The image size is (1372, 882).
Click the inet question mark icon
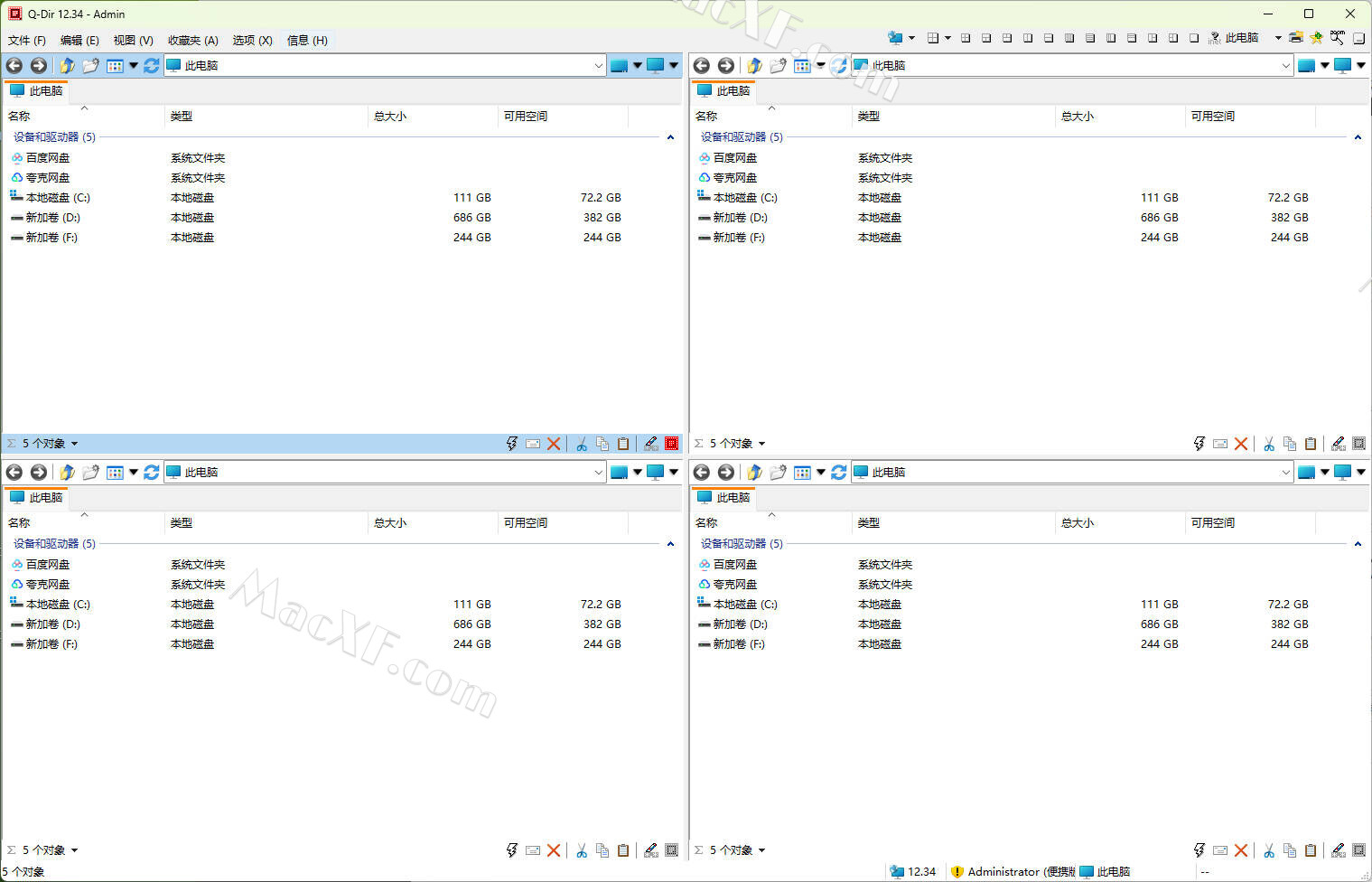(x=1215, y=38)
